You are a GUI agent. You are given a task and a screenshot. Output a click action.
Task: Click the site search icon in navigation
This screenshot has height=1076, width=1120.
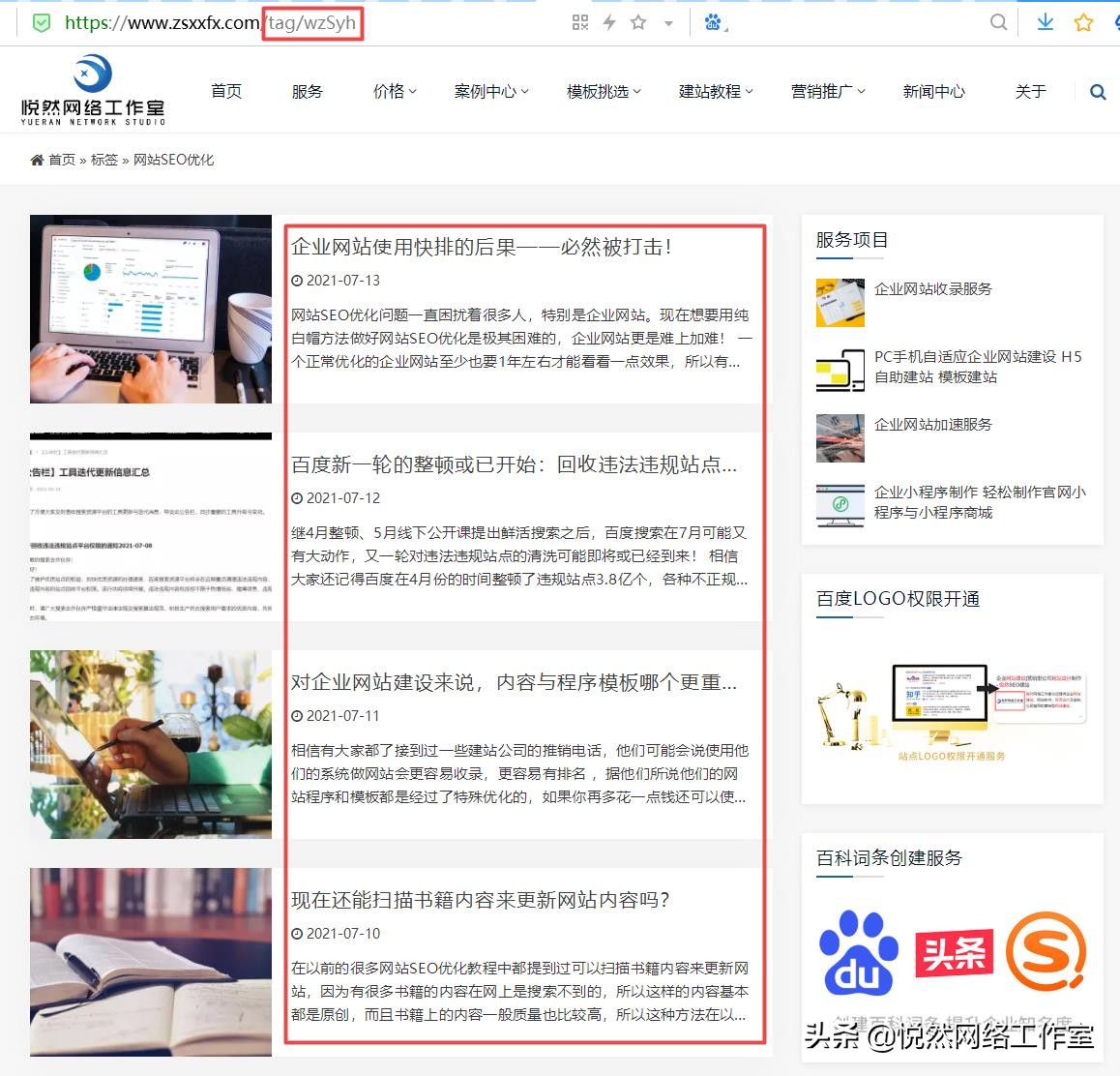tap(1098, 92)
